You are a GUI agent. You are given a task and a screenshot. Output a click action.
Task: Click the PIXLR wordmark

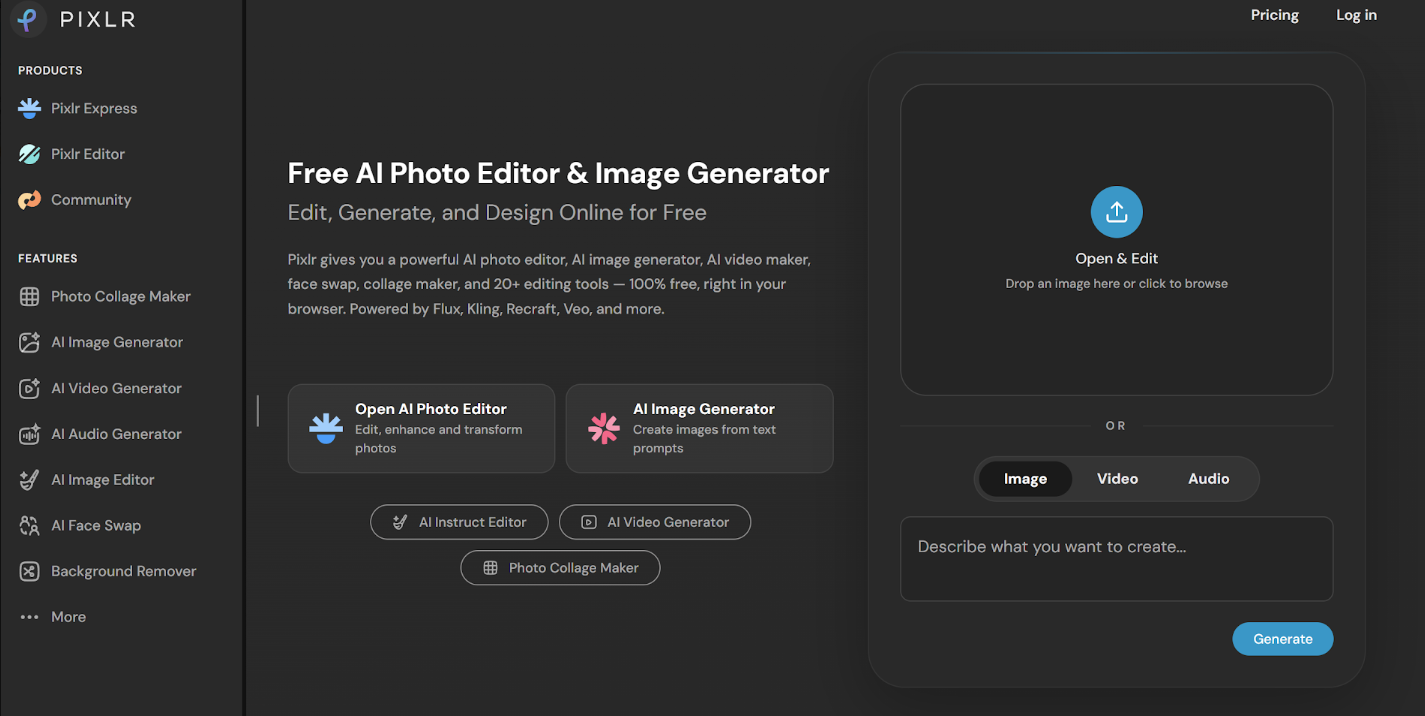97,20
